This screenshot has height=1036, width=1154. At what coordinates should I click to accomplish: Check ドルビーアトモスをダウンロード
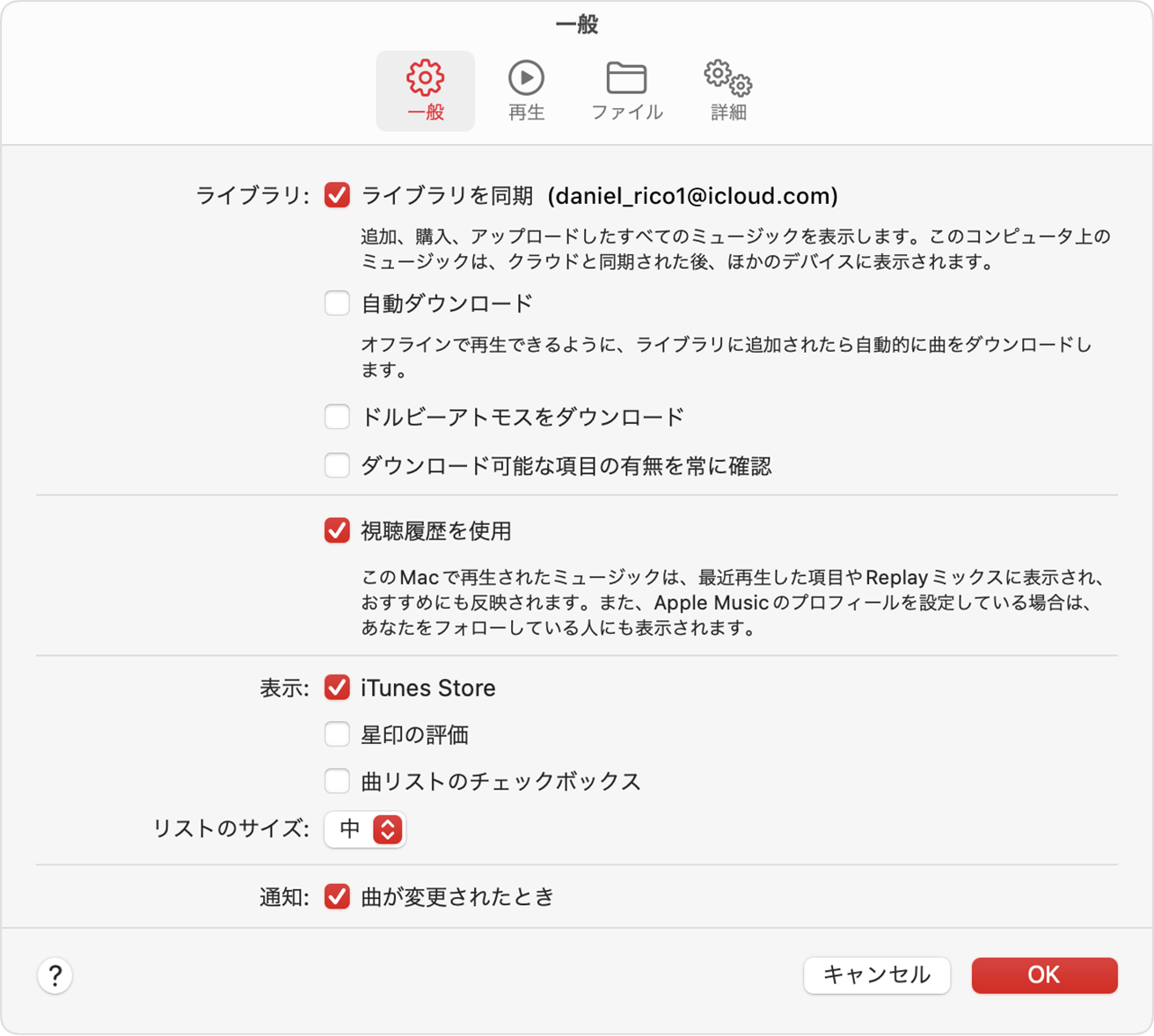coord(337,416)
